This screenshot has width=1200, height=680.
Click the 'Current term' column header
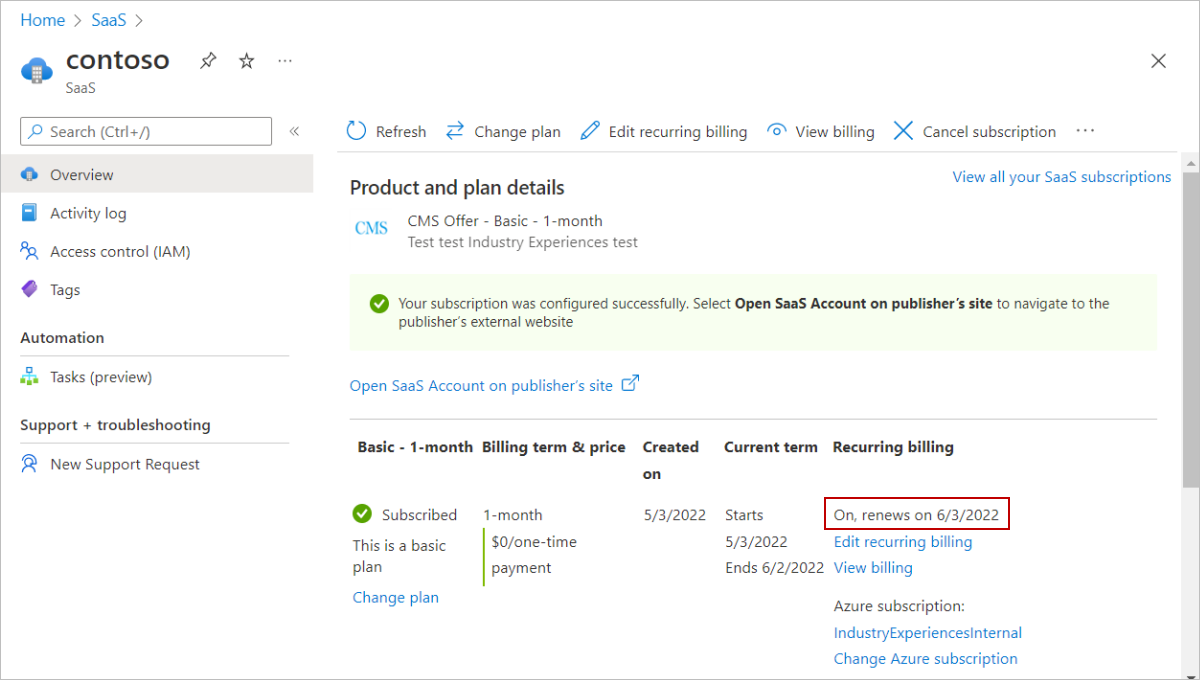771,447
